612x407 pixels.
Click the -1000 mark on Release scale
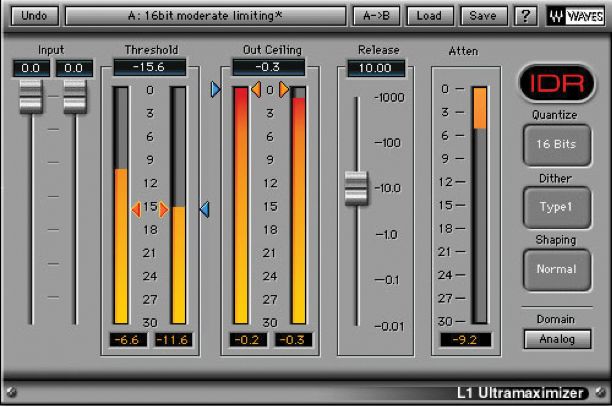[x=389, y=97]
